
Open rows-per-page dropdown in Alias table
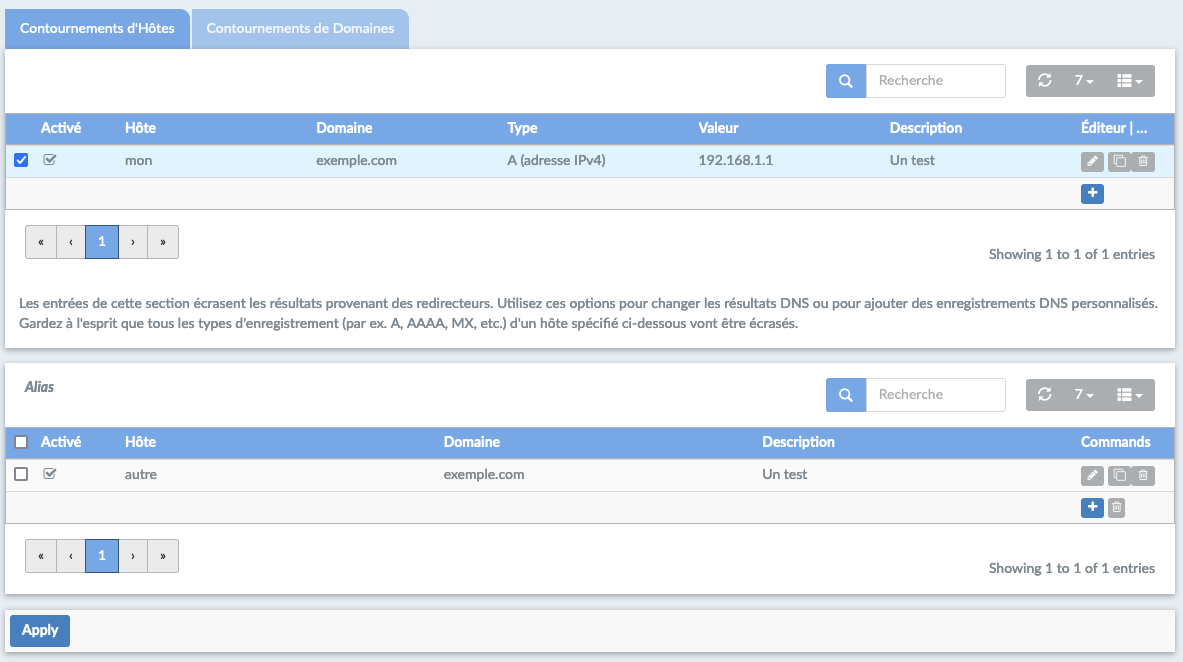point(1083,395)
